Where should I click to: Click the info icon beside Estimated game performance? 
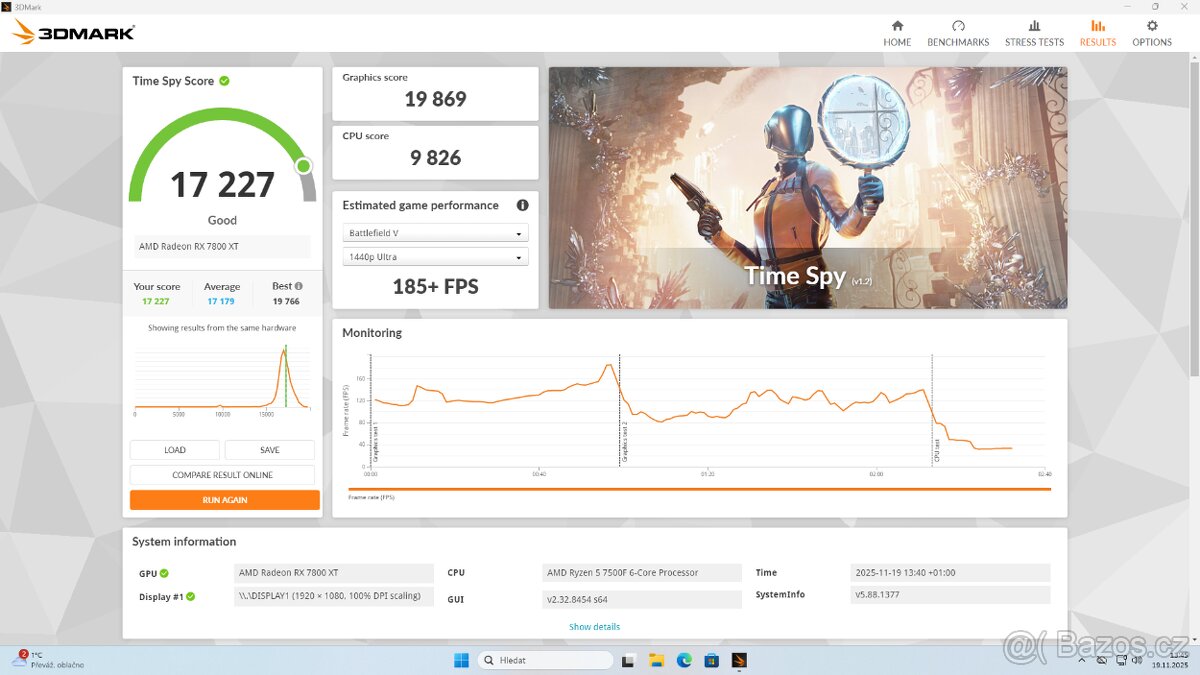(x=522, y=205)
